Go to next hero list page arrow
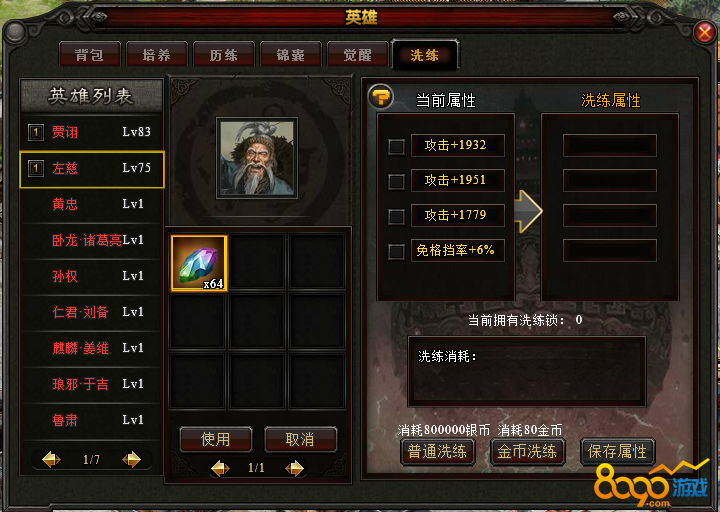Viewport: 720px width, 512px height. (132, 459)
